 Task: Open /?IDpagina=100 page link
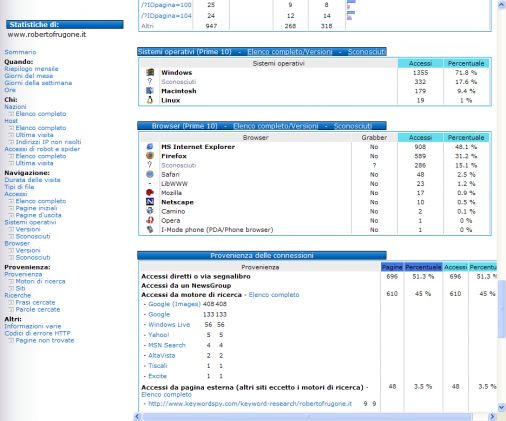click(x=166, y=5)
